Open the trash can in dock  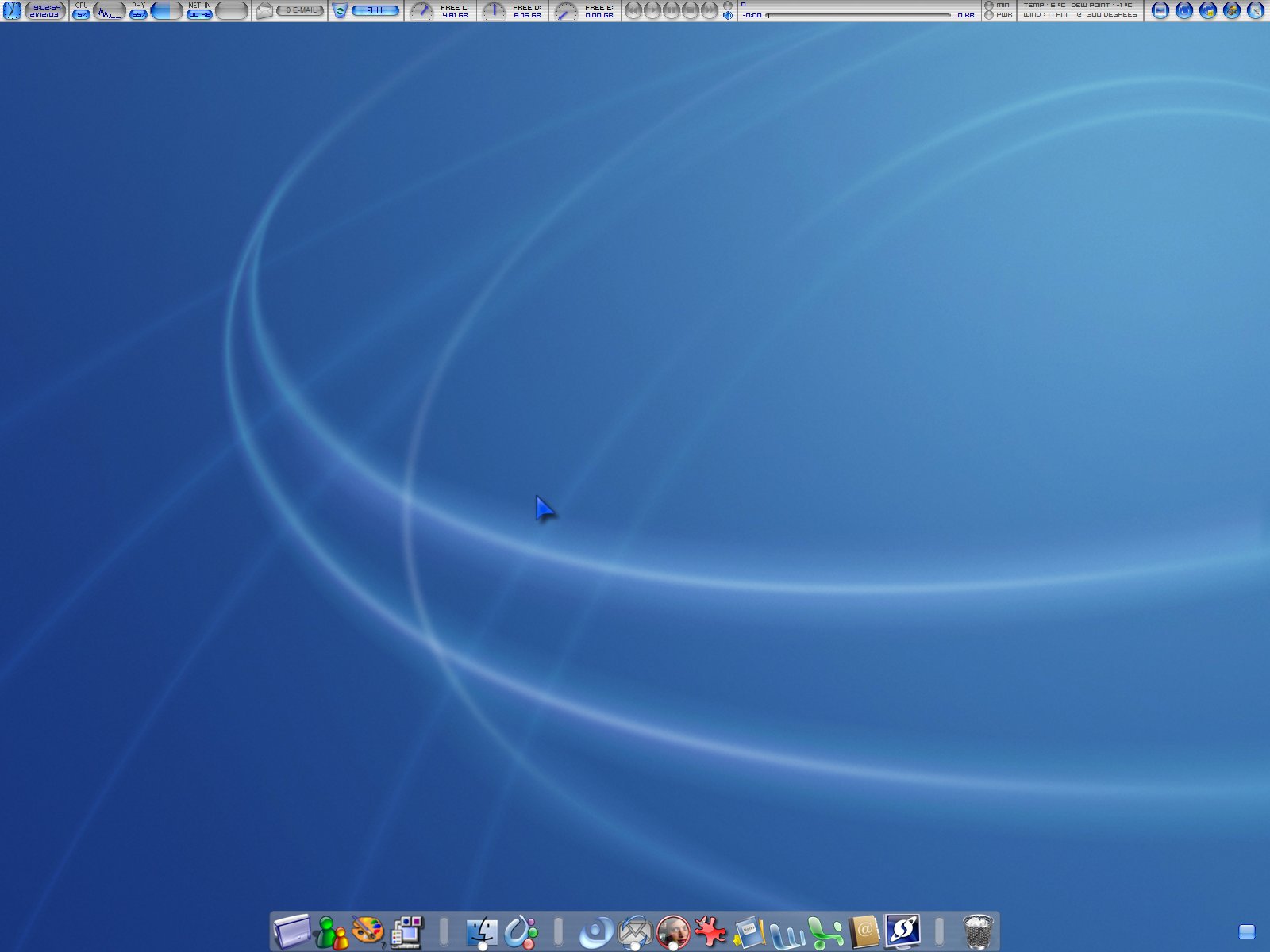[x=978, y=931]
